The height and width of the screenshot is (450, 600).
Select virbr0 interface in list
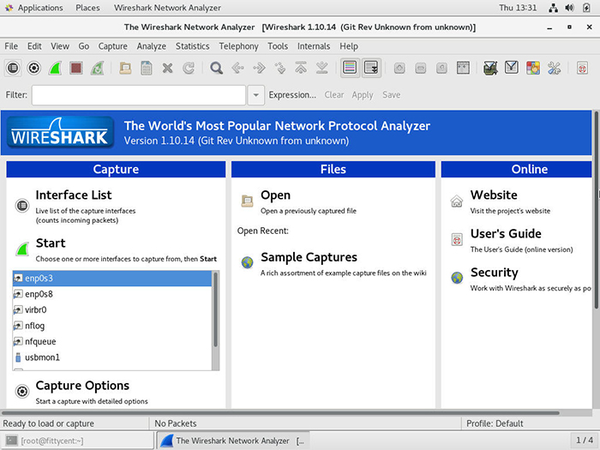coord(112,310)
